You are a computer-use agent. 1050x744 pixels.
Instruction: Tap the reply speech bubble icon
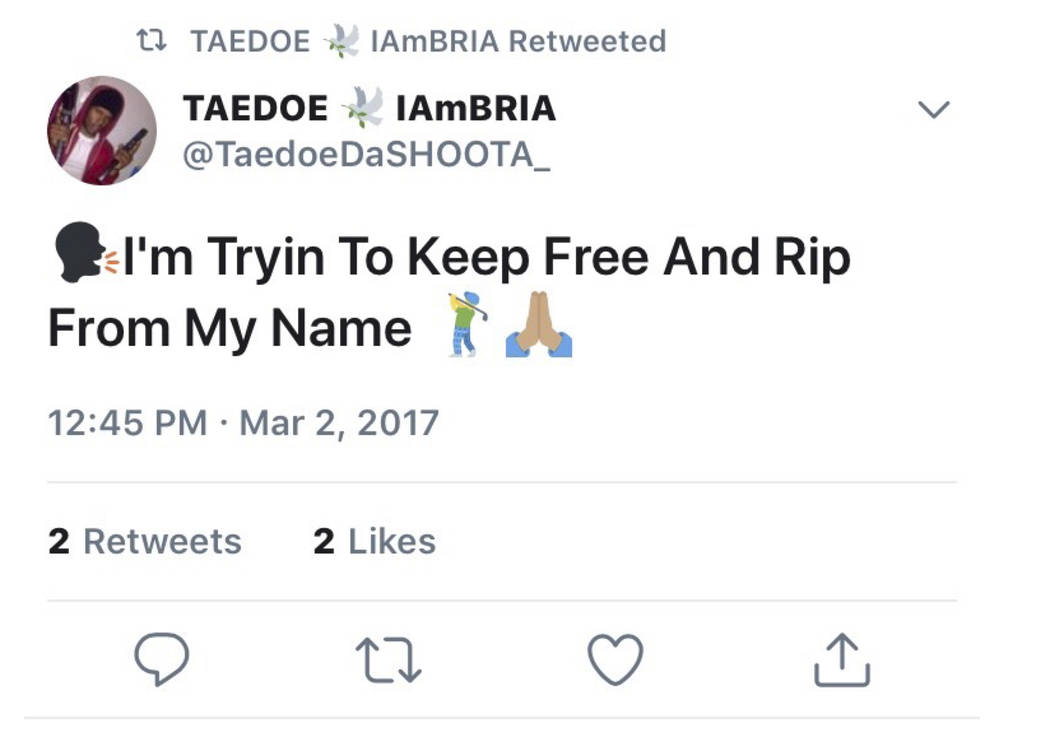(x=161, y=659)
